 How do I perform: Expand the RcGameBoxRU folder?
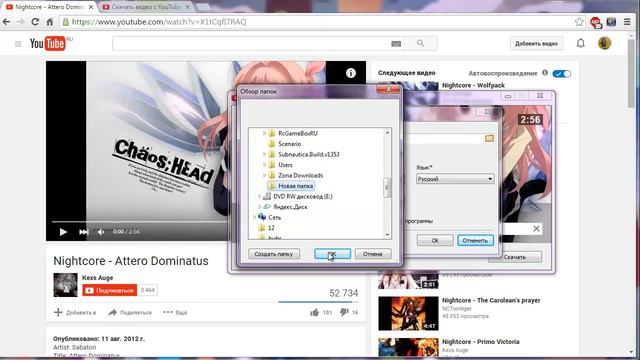(264, 133)
